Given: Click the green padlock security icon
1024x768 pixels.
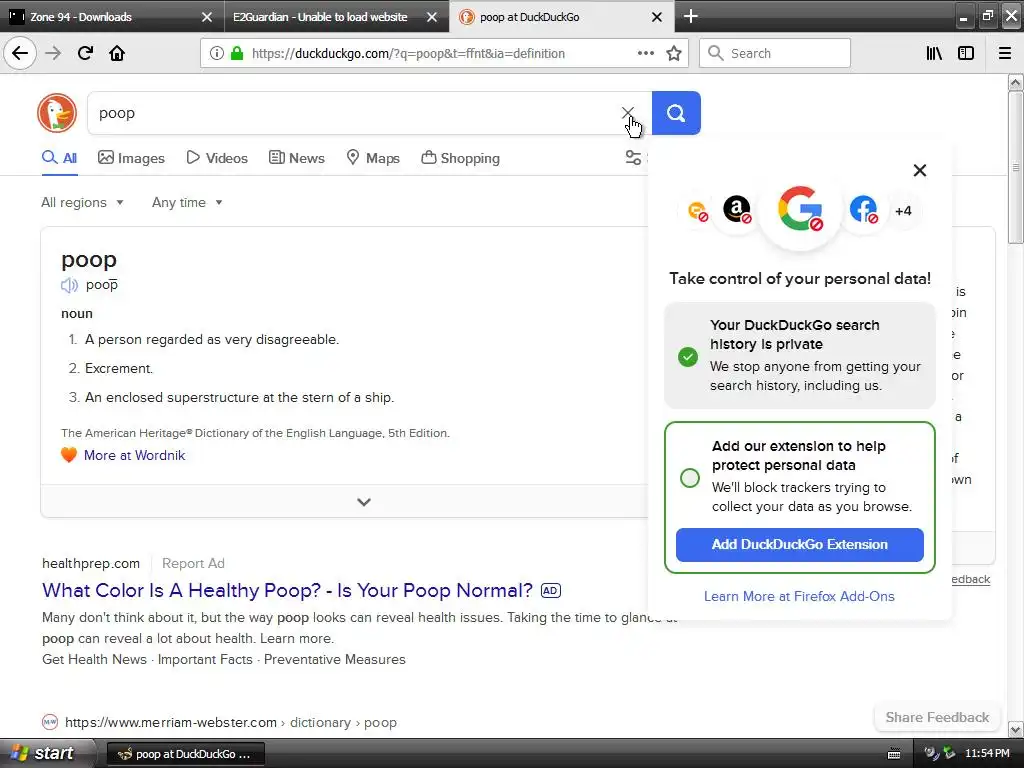Looking at the screenshot, I should click(x=237, y=54).
